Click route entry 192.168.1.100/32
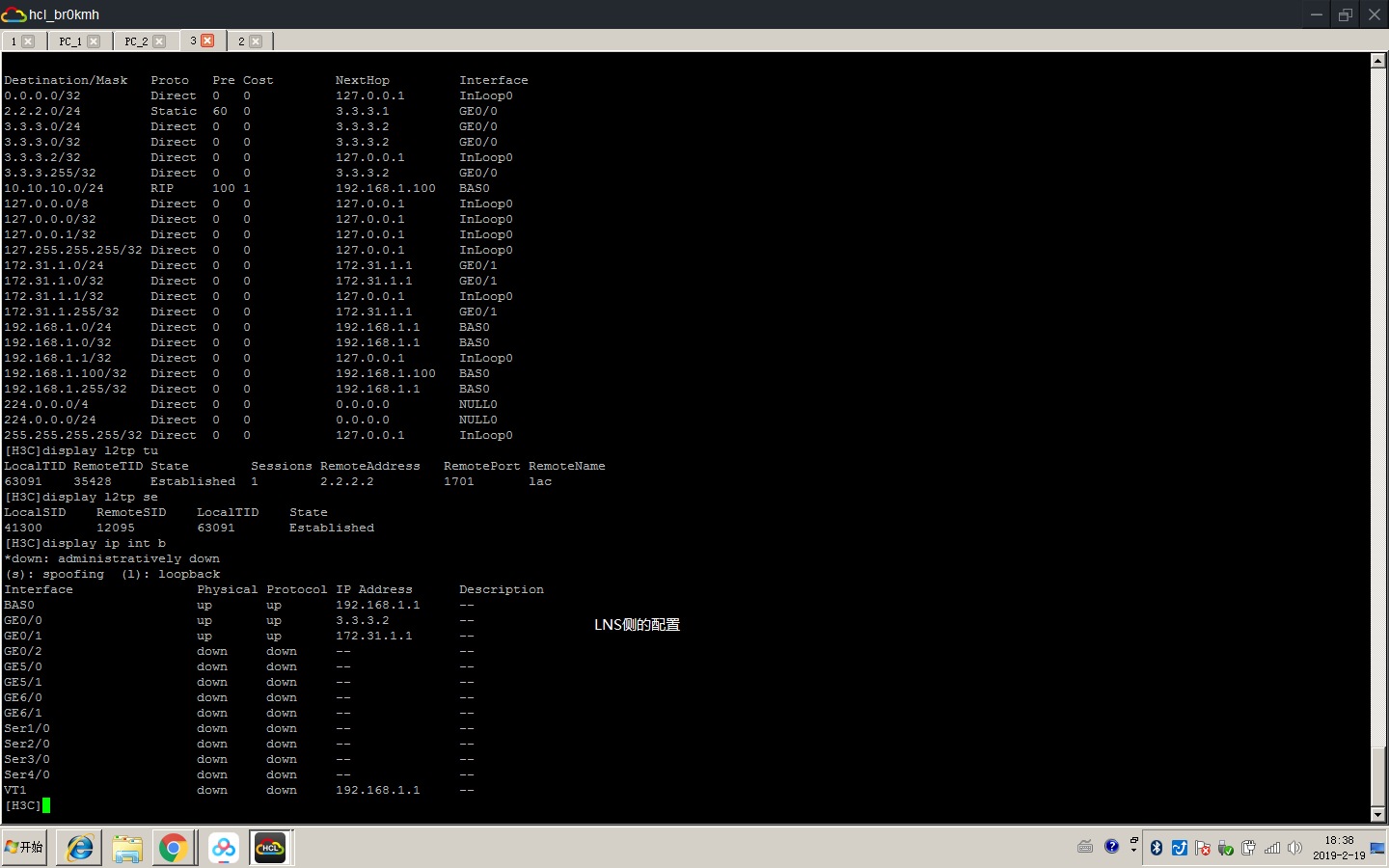Screen dimensions: 1389x868 pos(66,373)
